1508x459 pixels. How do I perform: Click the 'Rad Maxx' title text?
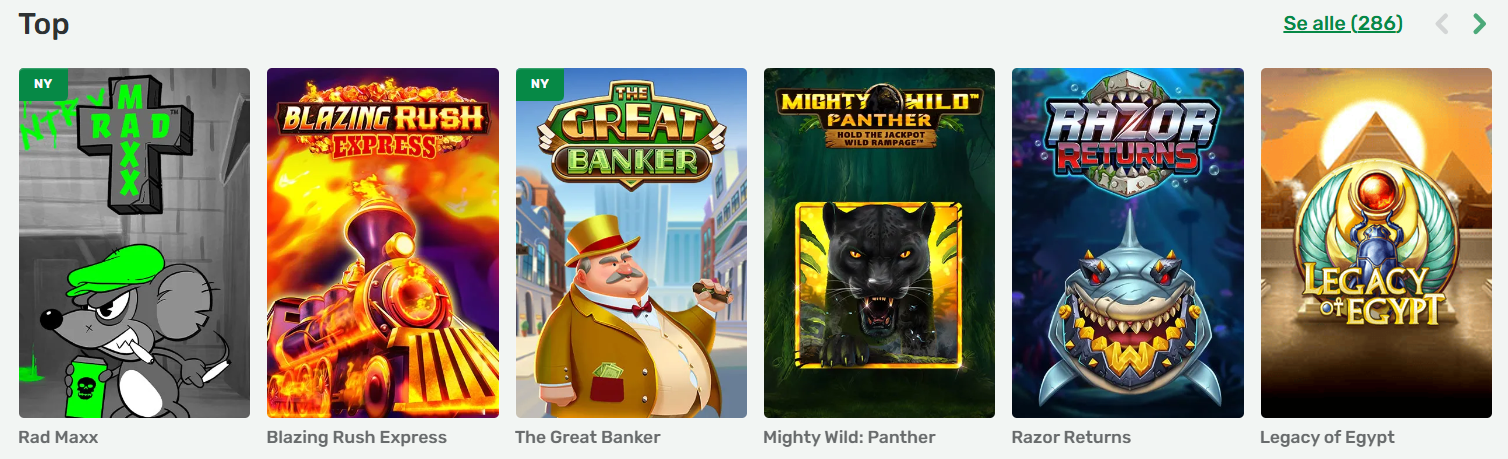58,437
